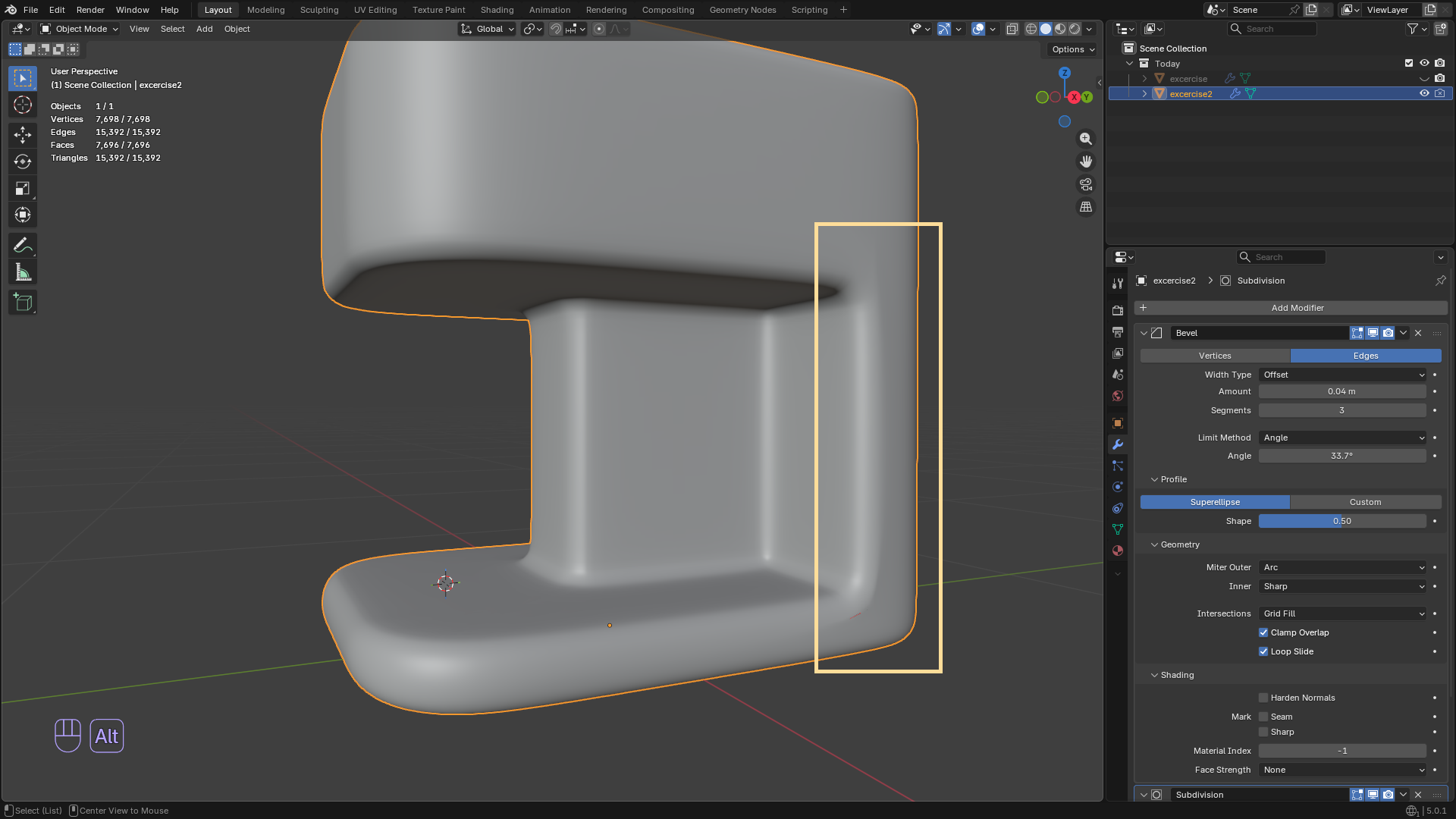This screenshot has height=819, width=1456.
Task: Open the viewport Options popover
Action: 1073,49
